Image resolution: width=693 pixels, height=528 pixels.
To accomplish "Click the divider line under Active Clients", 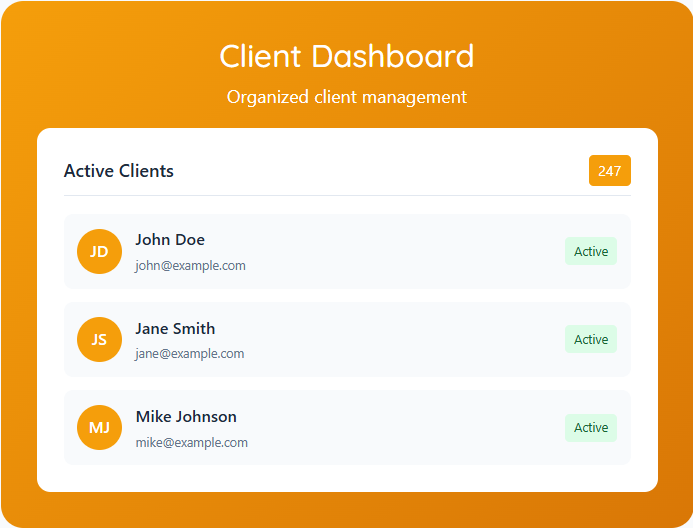I will [x=347, y=195].
